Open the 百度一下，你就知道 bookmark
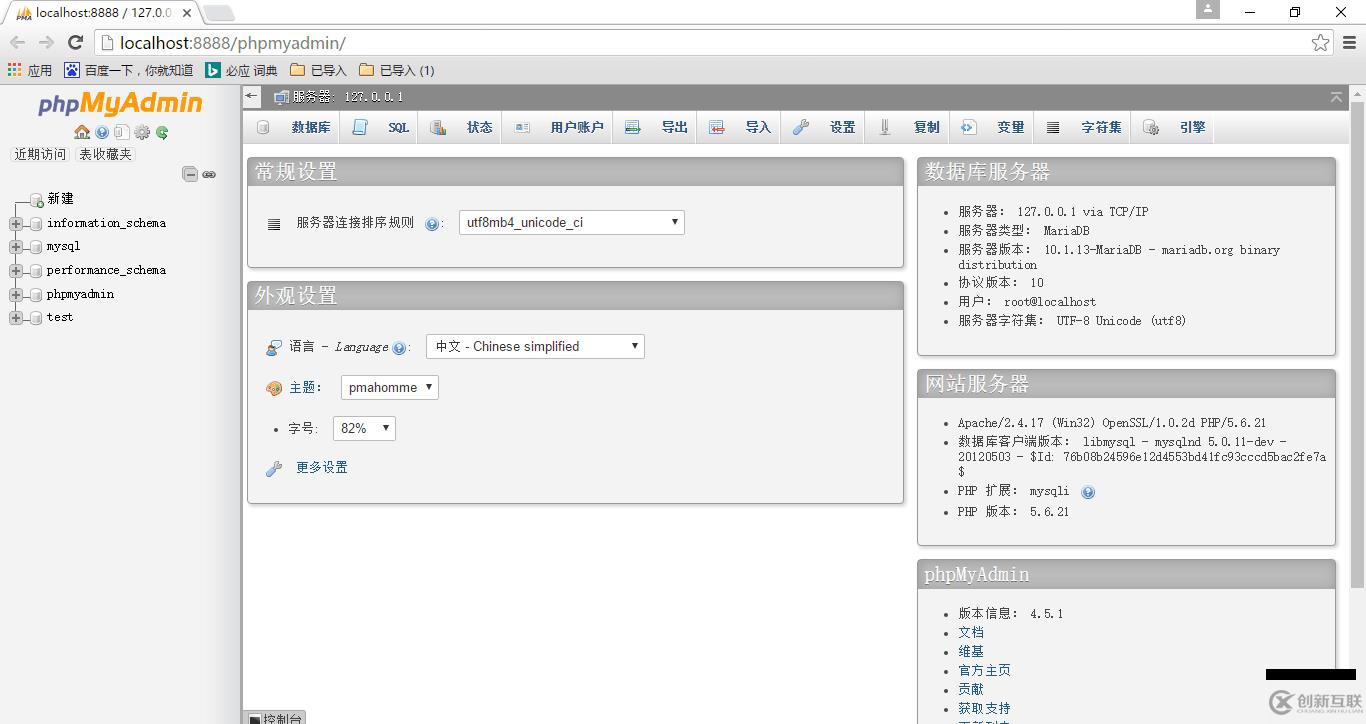Image resolution: width=1366 pixels, height=724 pixels. 129,70
